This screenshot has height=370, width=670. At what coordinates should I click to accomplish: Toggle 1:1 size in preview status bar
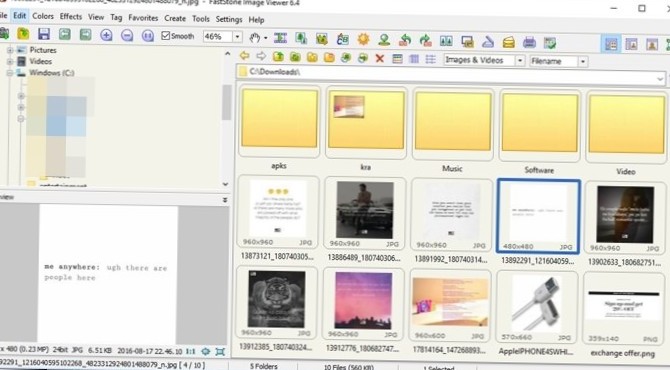tap(191, 351)
